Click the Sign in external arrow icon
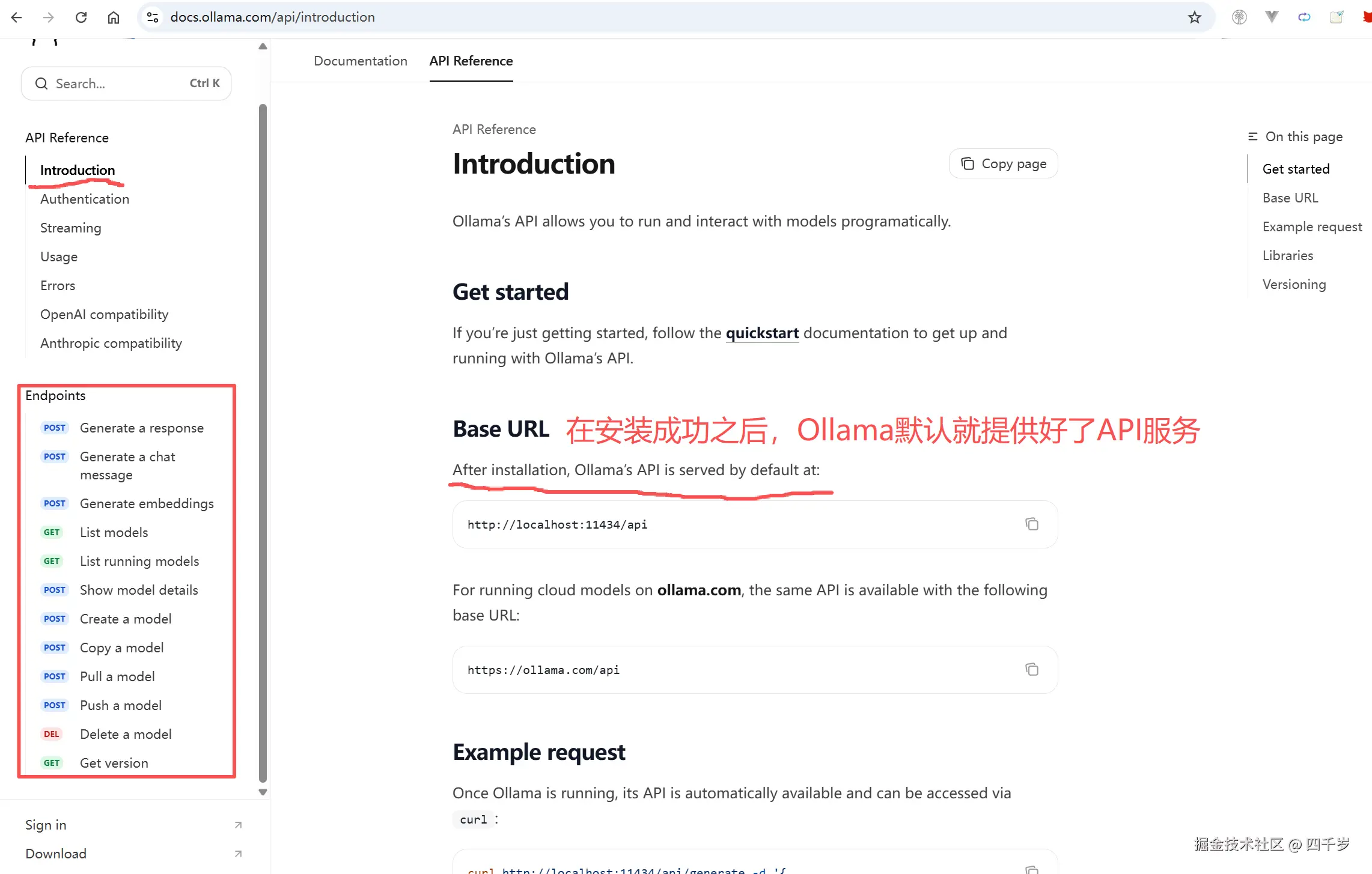The height and width of the screenshot is (874, 1372). [238, 825]
